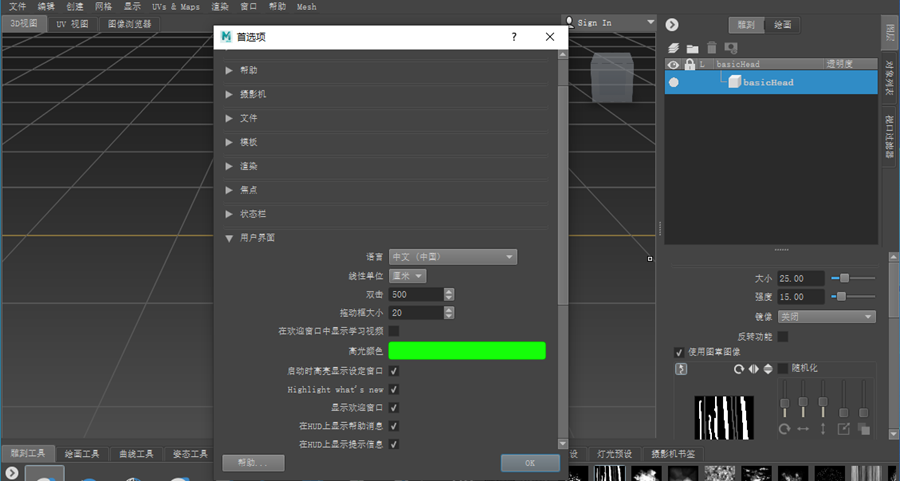Collapse the 用户界面 preferences section
Screen dimensions: 900x481
(229, 238)
